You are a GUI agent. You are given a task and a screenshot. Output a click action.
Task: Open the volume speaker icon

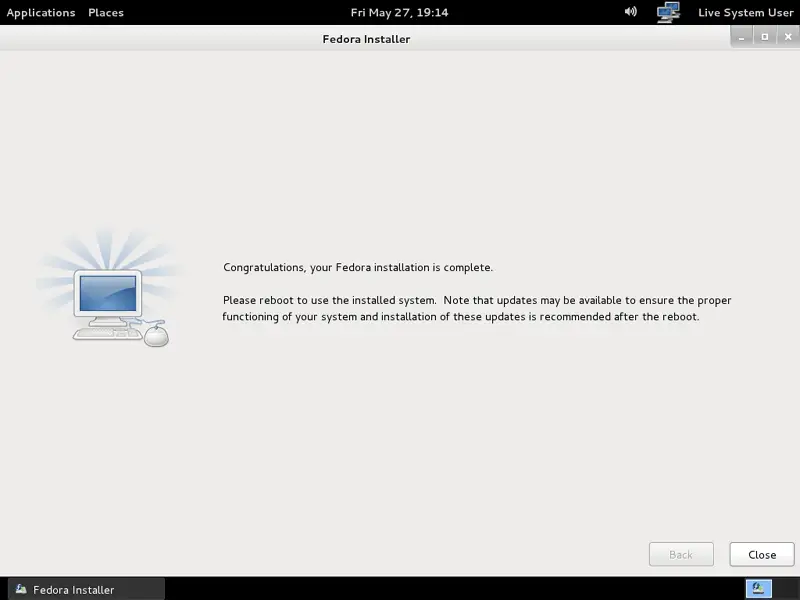(631, 12)
